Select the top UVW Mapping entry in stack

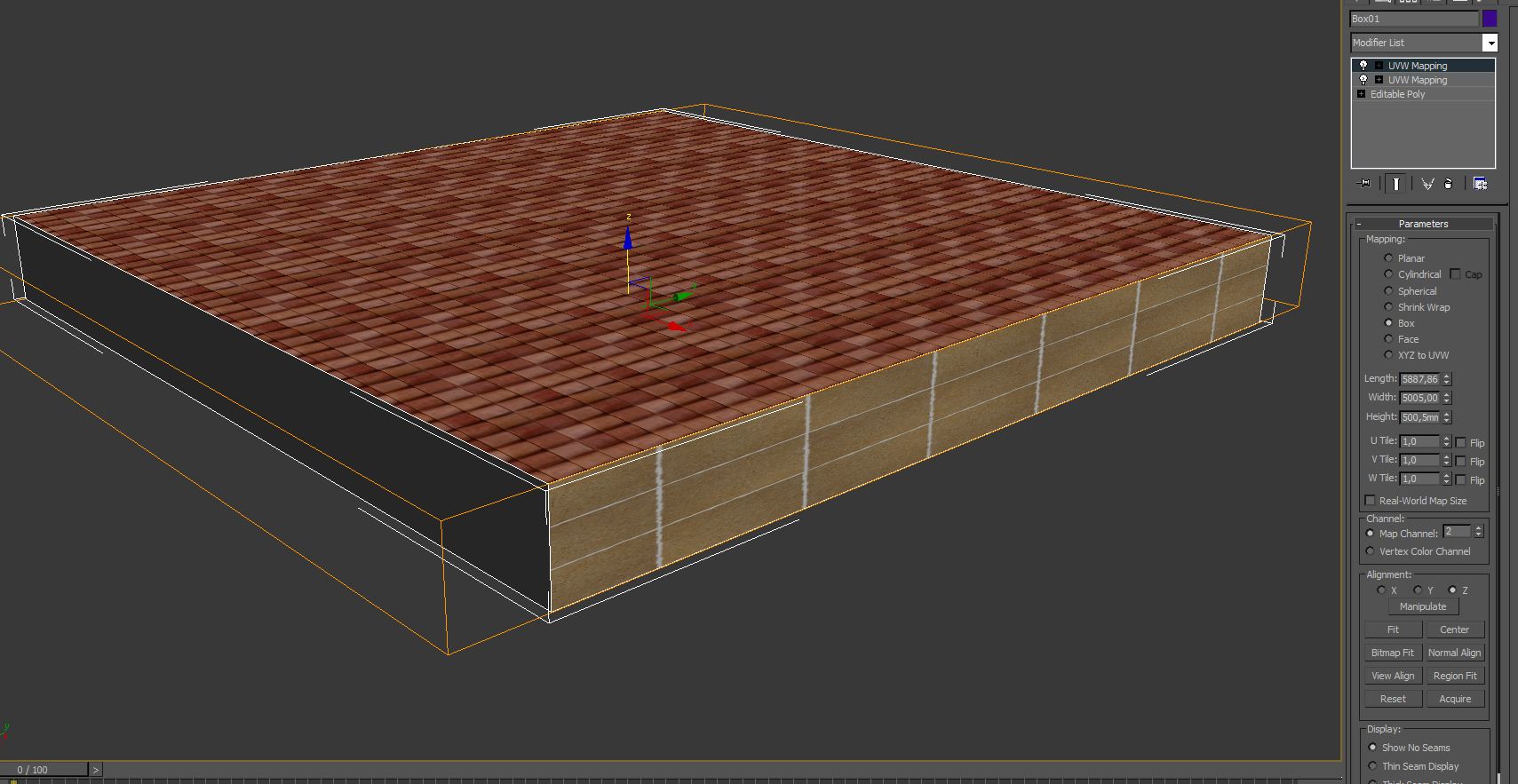(1423, 66)
